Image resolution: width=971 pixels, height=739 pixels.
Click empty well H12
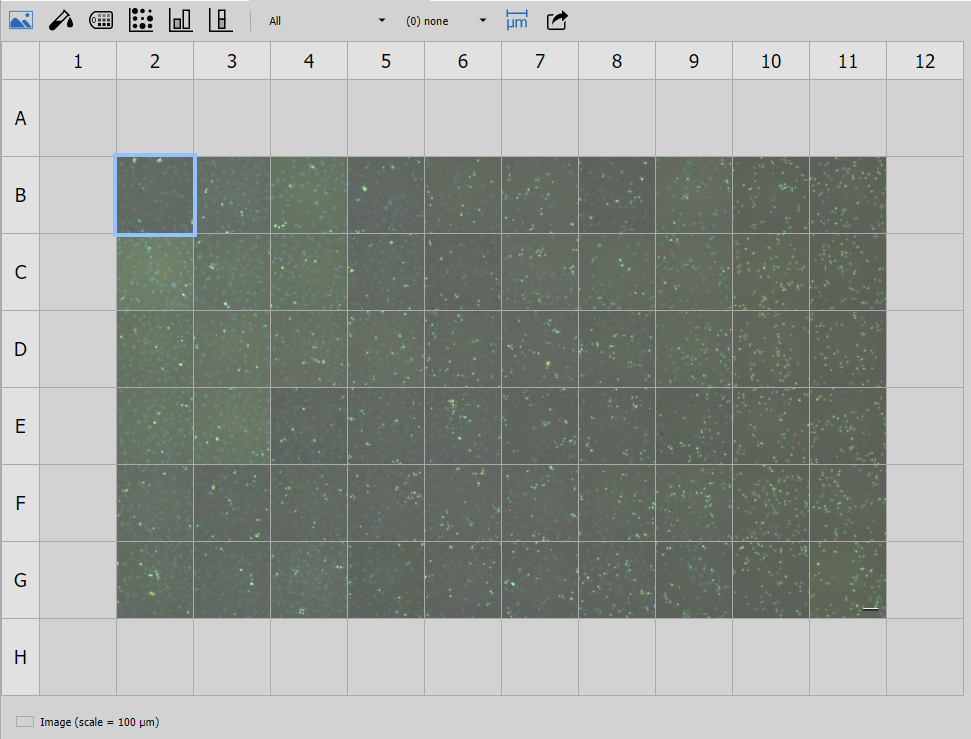(925, 657)
